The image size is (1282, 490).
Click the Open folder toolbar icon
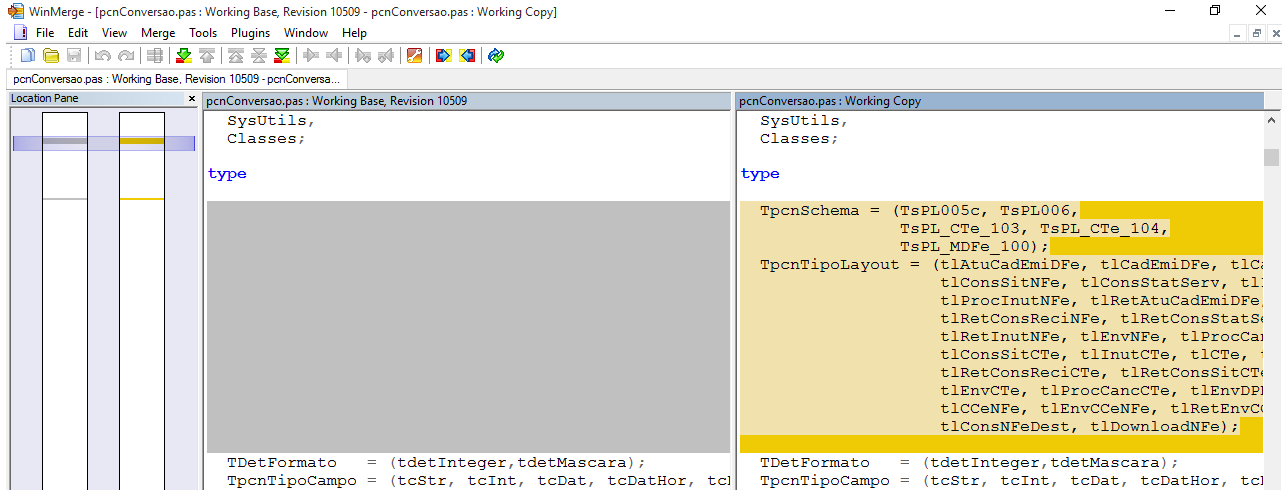click(x=51, y=55)
